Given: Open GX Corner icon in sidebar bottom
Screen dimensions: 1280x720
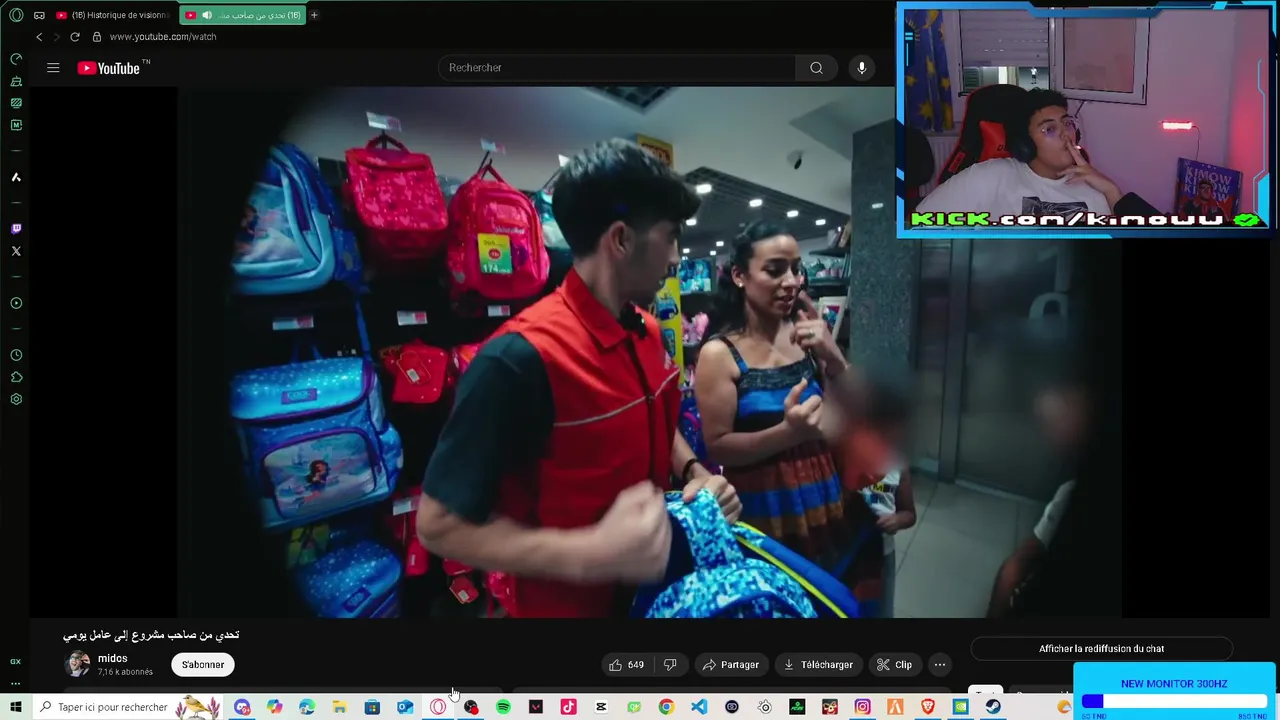Looking at the screenshot, I should [x=16, y=661].
